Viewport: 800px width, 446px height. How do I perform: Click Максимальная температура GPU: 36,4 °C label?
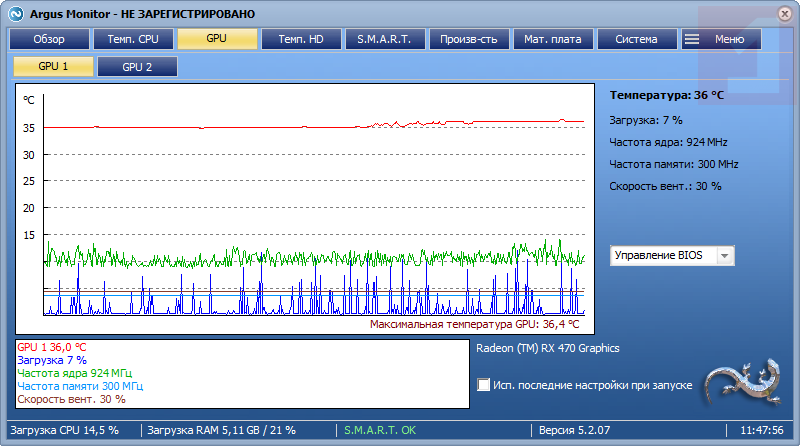tap(474, 325)
